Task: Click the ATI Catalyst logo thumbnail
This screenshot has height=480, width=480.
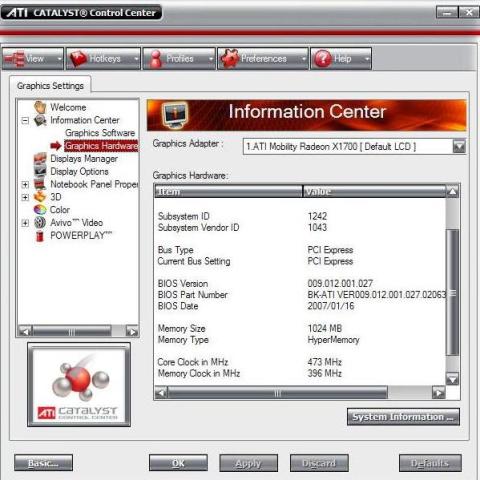Action: (x=79, y=385)
